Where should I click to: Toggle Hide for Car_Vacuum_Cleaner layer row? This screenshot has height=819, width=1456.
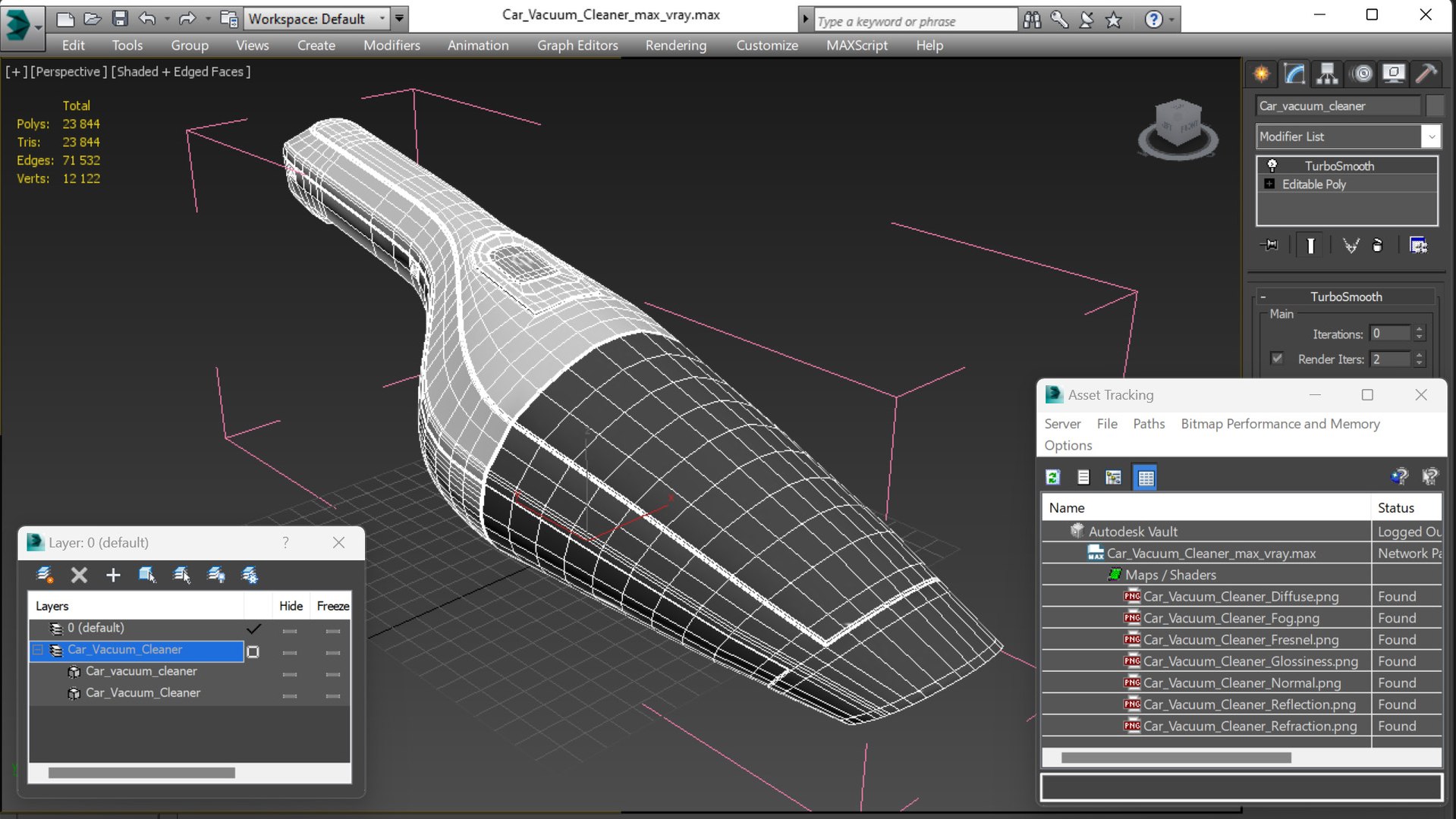point(290,652)
